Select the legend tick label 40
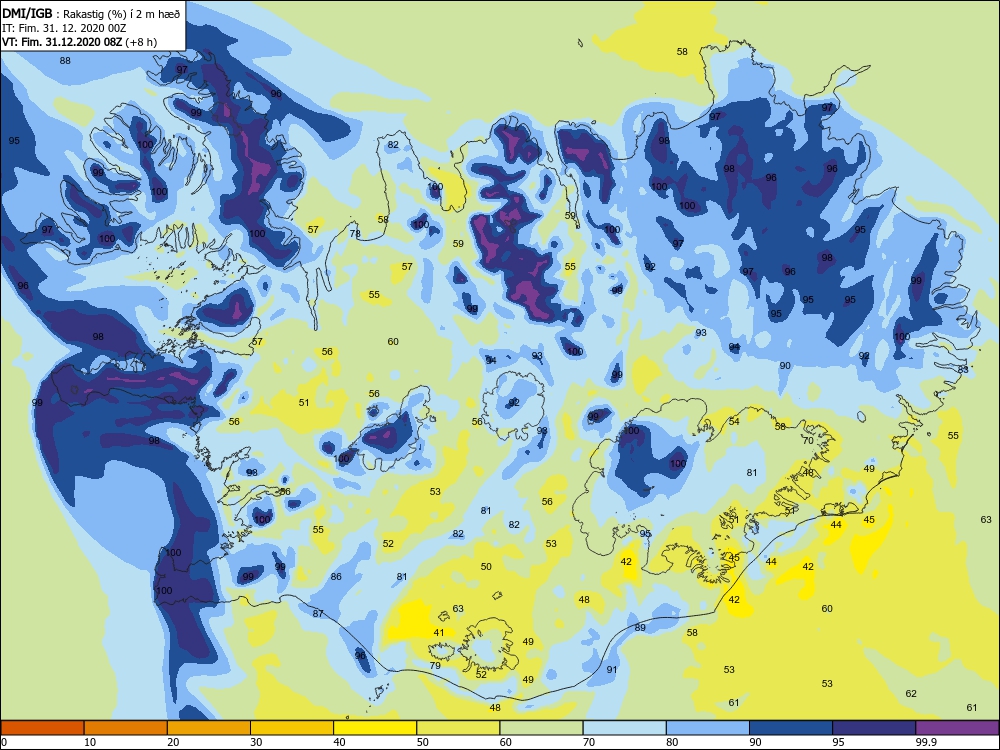 (x=339, y=742)
